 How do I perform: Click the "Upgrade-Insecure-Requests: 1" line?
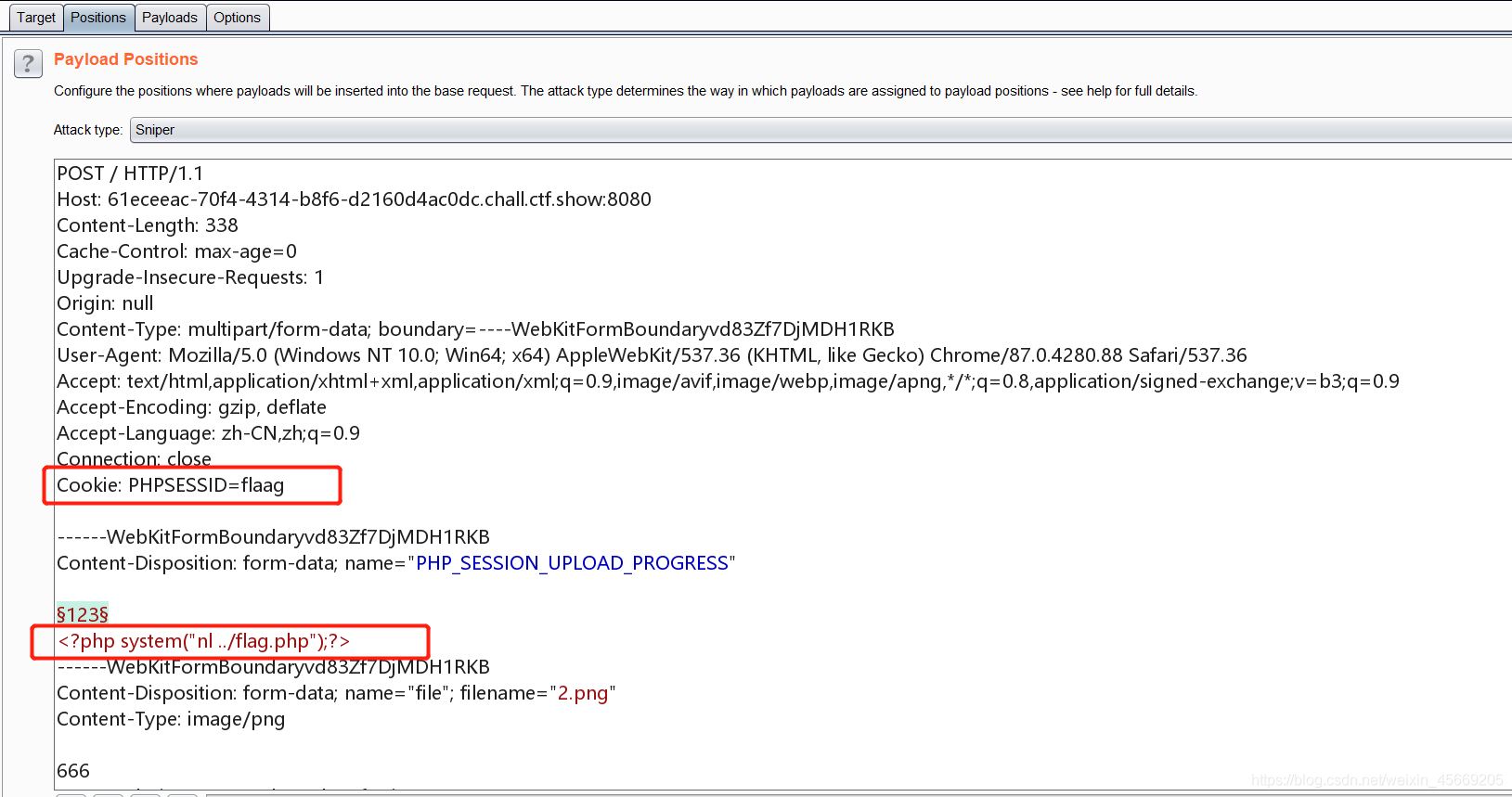(190, 277)
